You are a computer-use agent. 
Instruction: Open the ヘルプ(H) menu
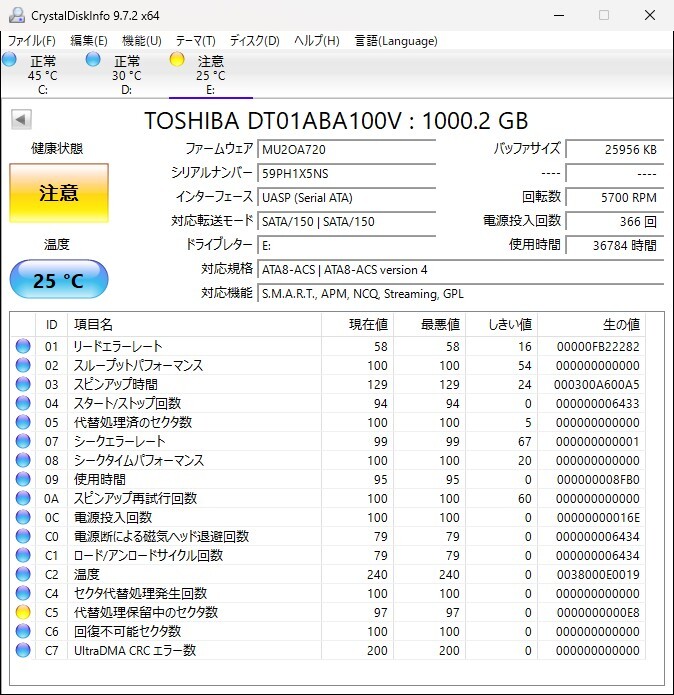[x=317, y=41]
